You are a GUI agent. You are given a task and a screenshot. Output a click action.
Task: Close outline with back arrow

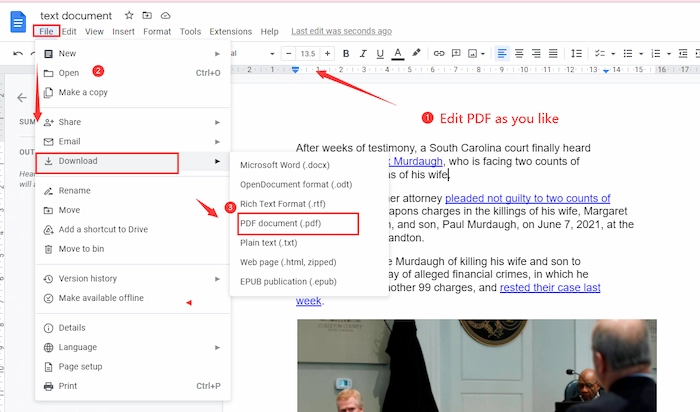[x=22, y=98]
